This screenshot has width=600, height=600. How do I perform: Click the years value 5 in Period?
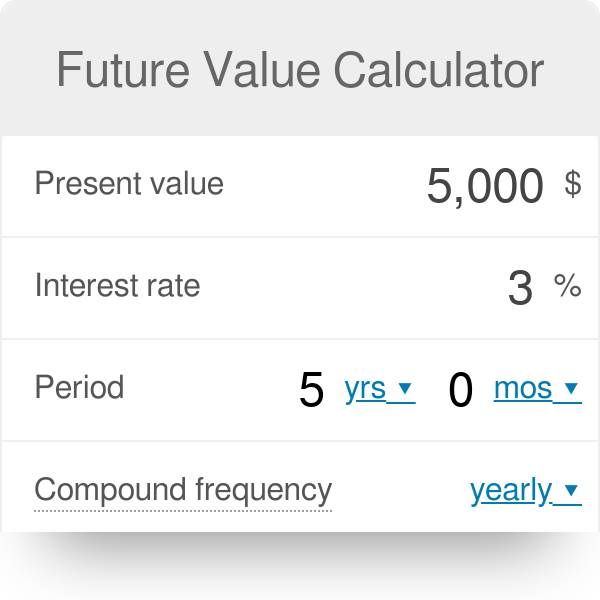tap(312, 390)
